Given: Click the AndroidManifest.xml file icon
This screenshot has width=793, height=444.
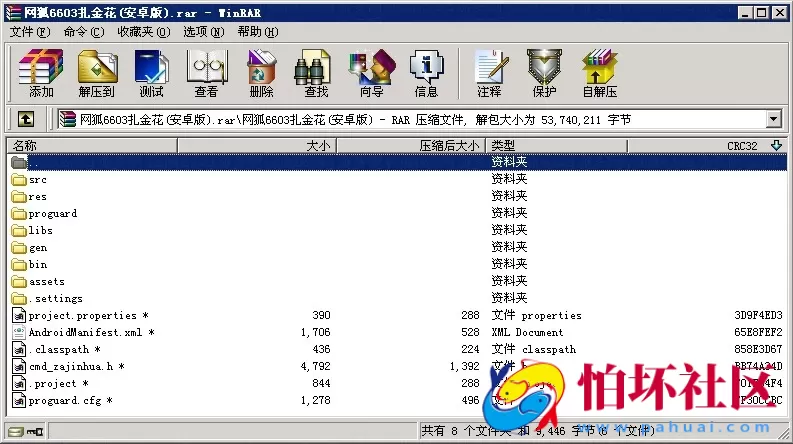Looking at the screenshot, I should (19, 332).
